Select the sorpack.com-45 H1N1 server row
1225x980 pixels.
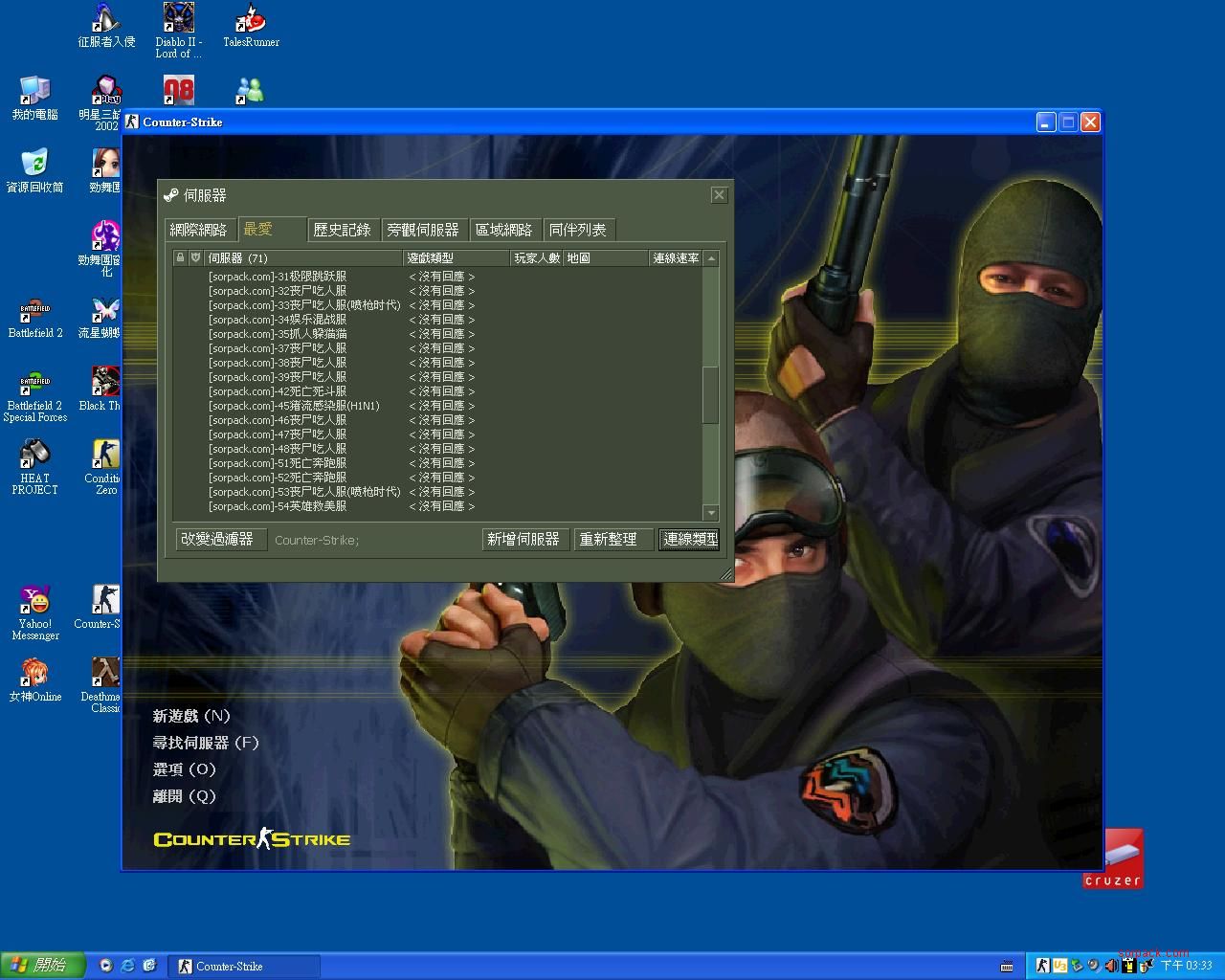pos(295,406)
